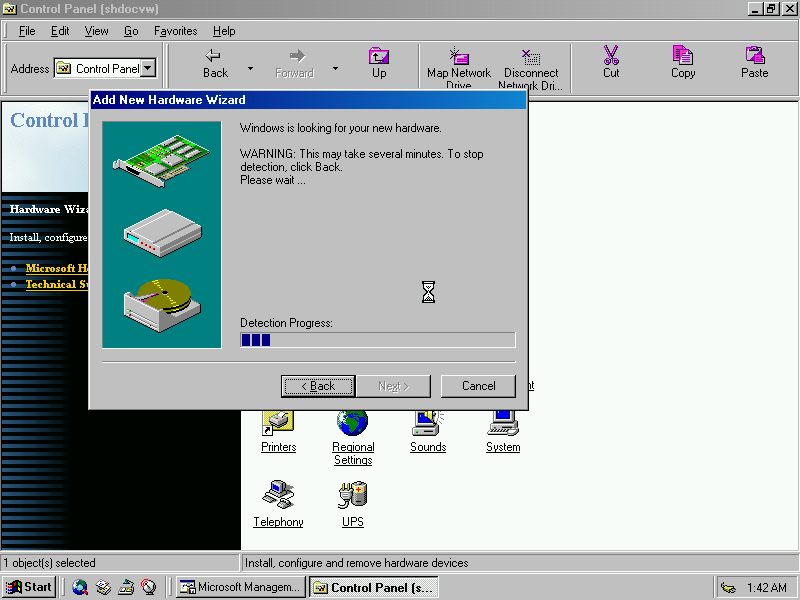Open the Forward button history dropdown arrow
Image resolution: width=800 pixels, height=600 pixels.
point(335,69)
